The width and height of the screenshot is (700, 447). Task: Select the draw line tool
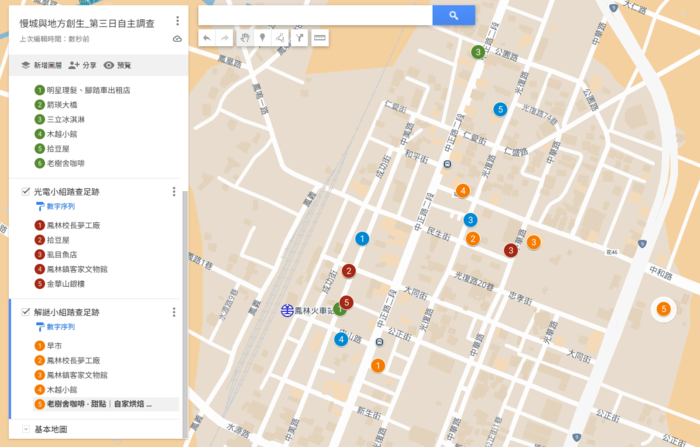281,38
